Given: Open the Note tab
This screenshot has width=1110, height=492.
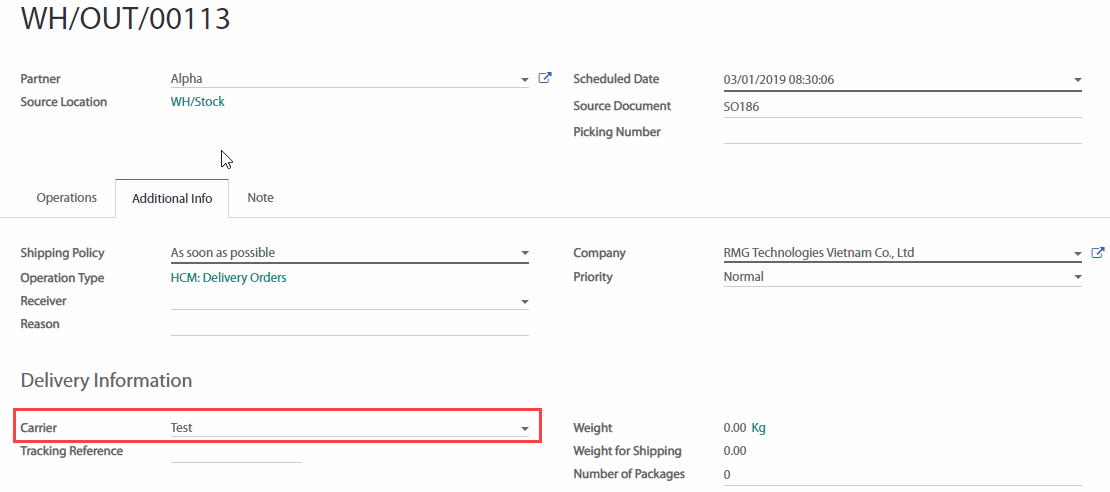Looking at the screenshot, I should coord(260,198).
